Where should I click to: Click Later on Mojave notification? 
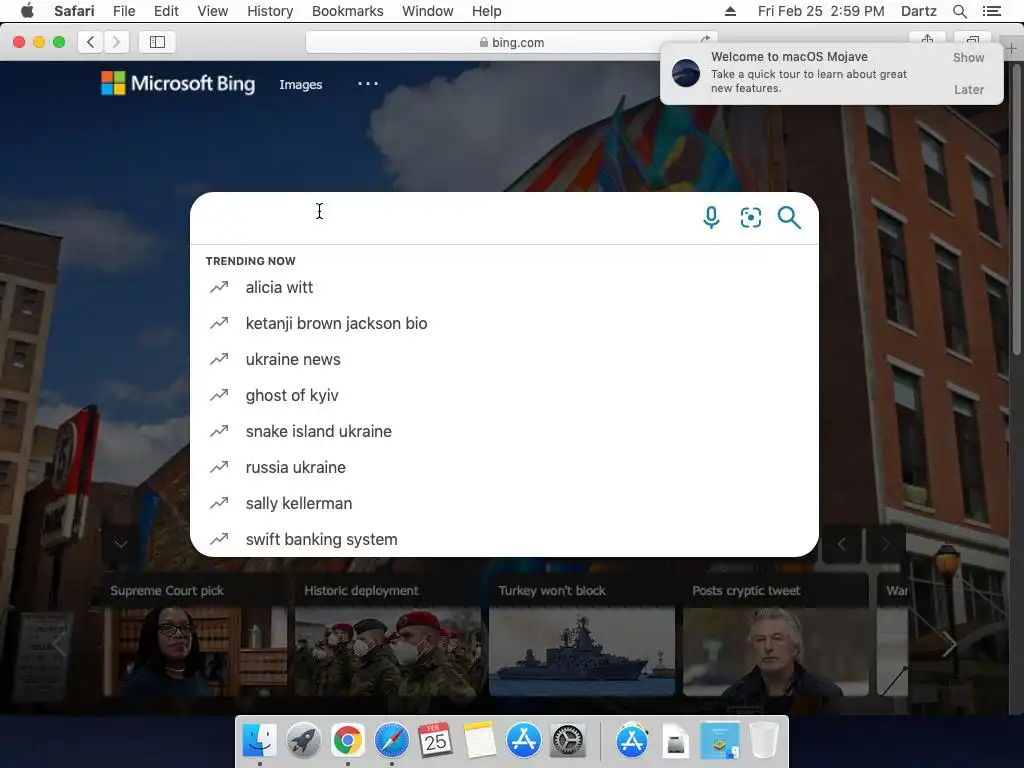[x=968, y=89]
